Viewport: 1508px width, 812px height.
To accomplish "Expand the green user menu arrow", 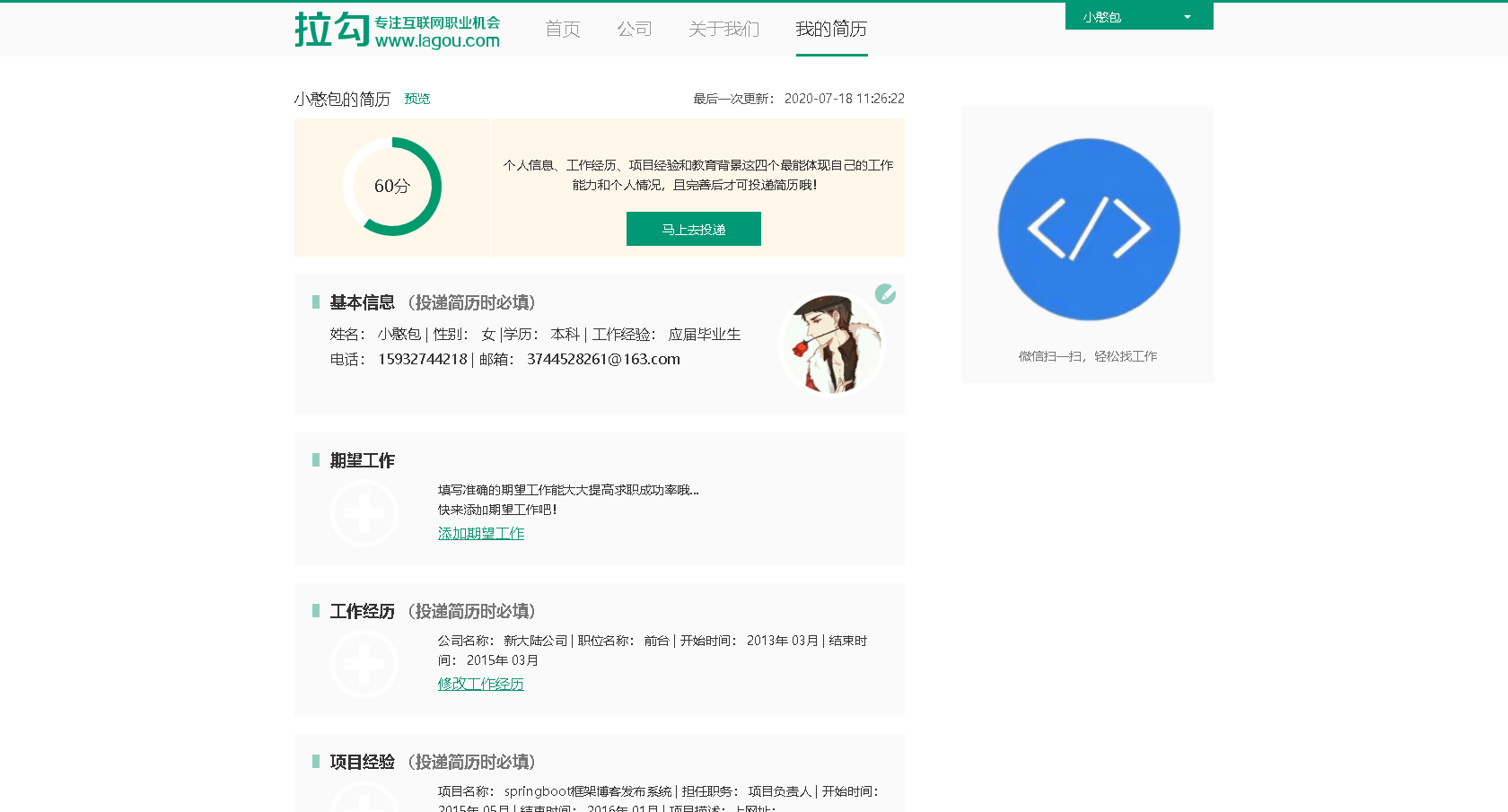I will (x=1187, y=15).
